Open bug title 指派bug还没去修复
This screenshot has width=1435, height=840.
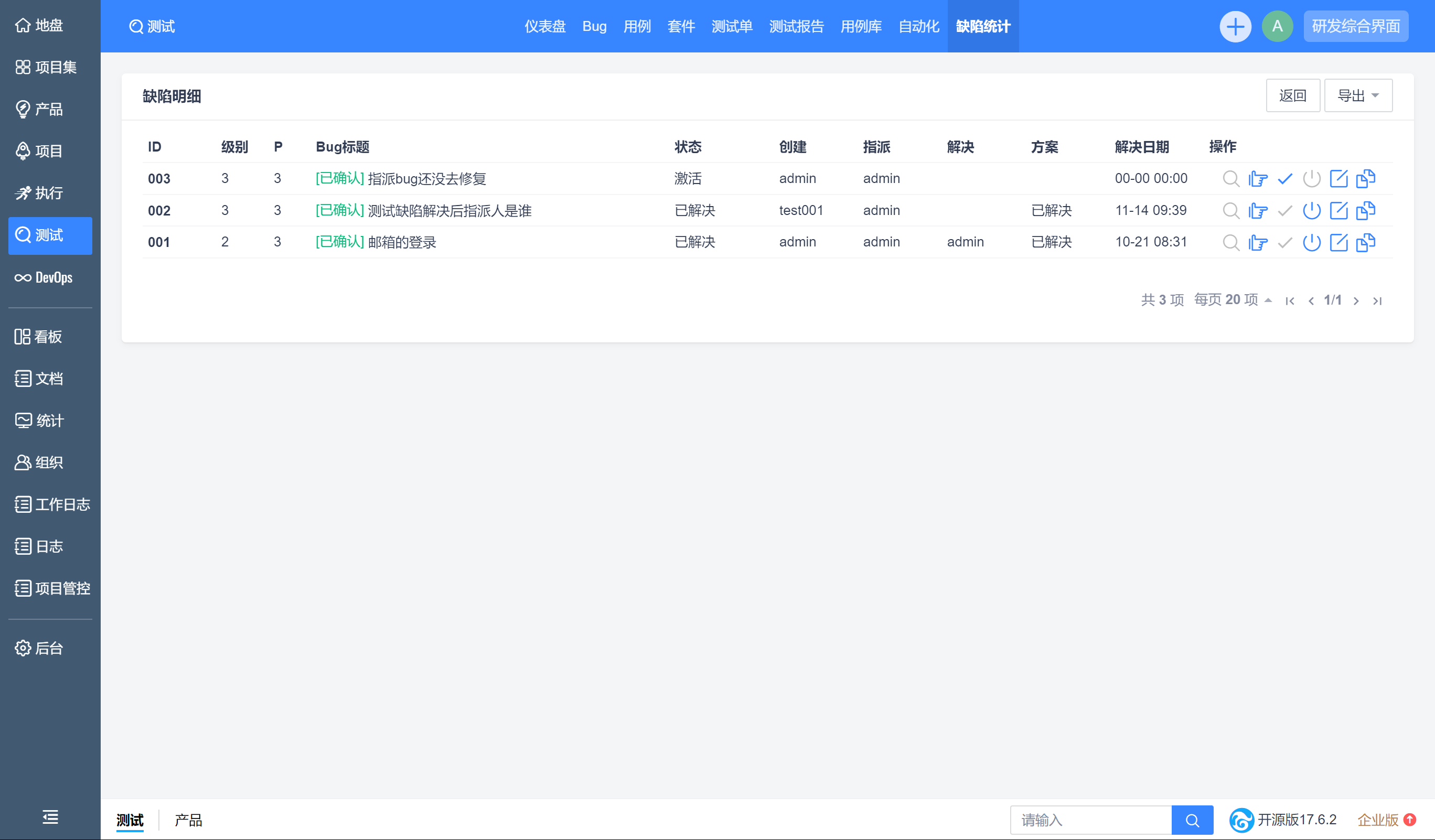[426, 179]
